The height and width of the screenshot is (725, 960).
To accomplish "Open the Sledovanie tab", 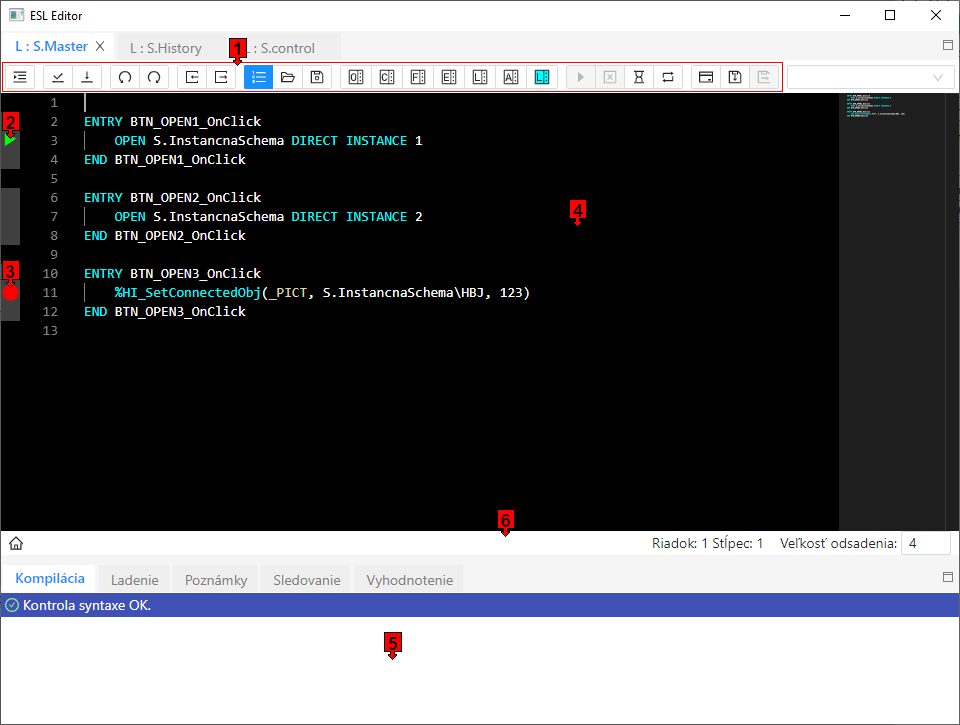I will click(x=306, y=579).
